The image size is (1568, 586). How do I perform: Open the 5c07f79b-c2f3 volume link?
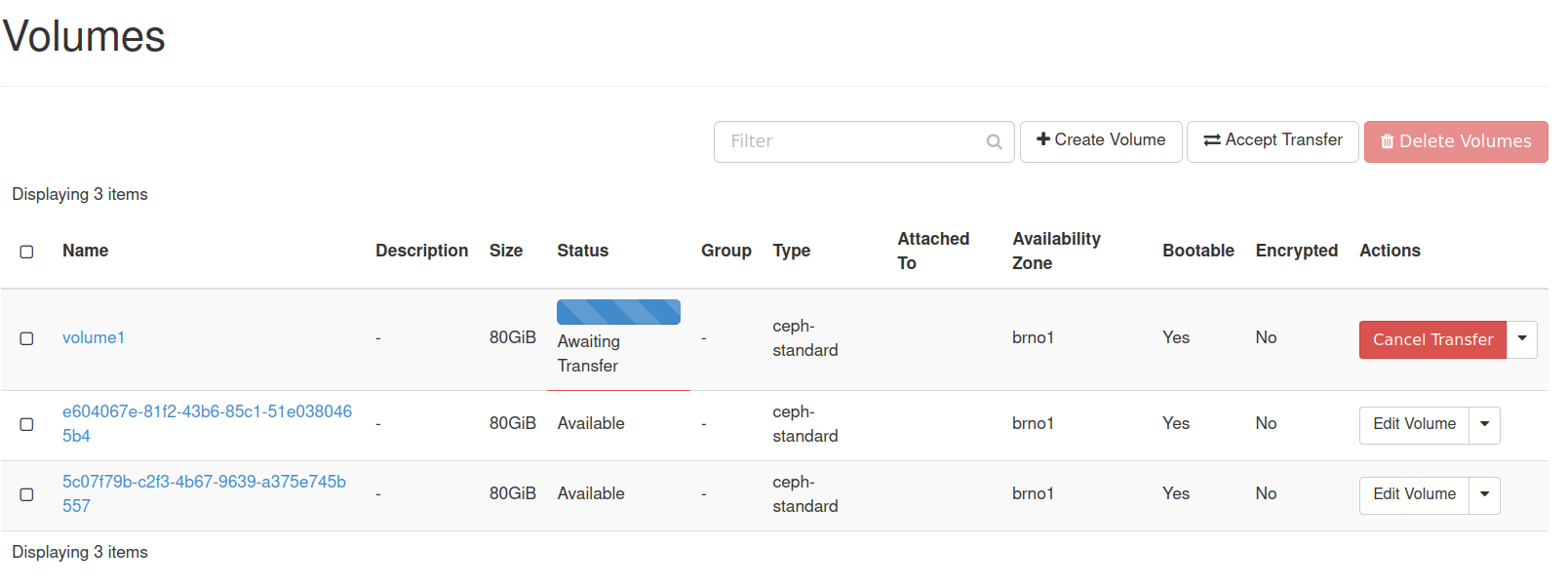point(204,483)
